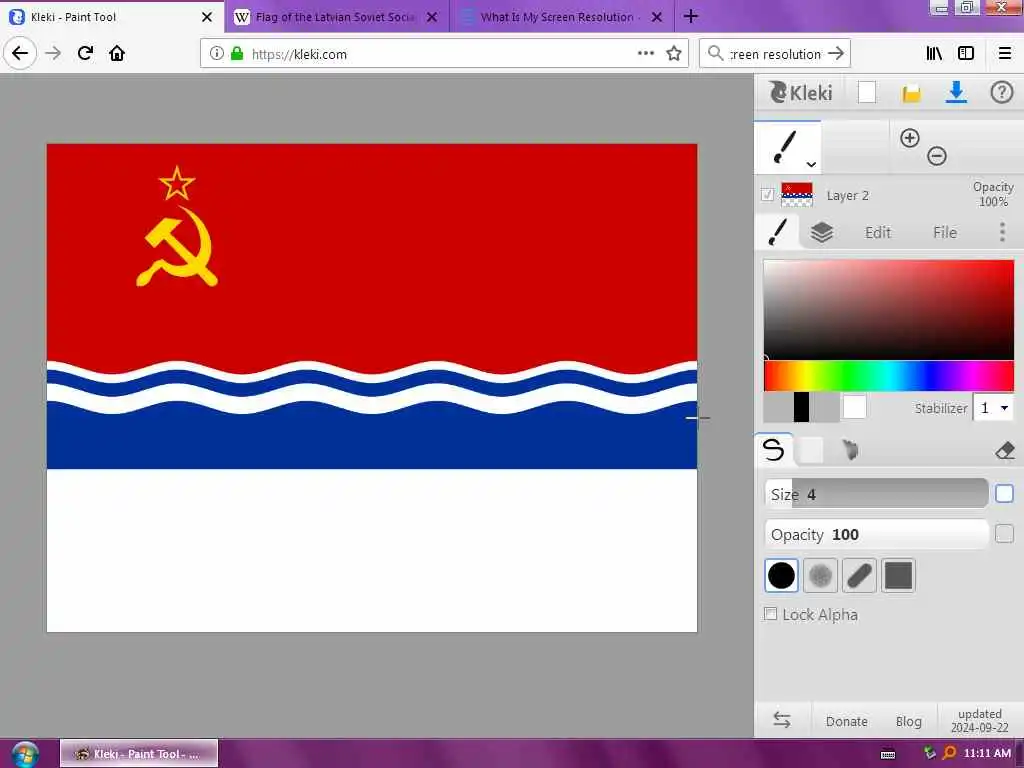
Task: Submit search with arrow button
Action: point(836,54)
